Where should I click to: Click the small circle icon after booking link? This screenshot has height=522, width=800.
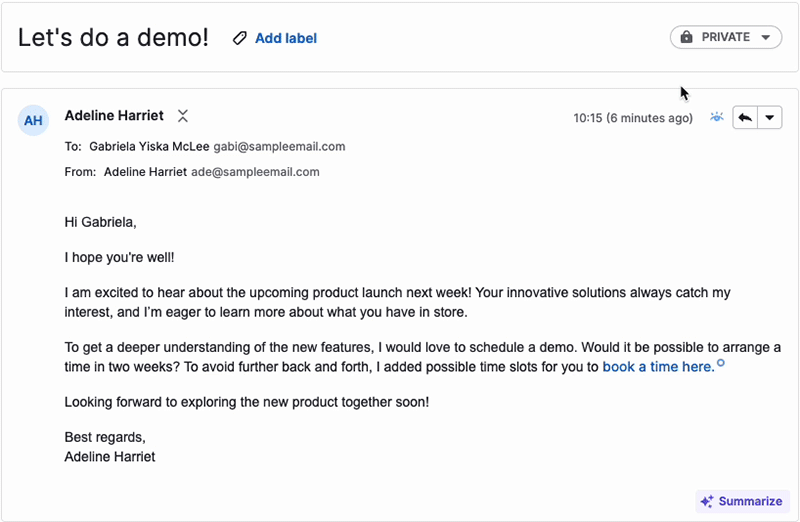[x=721, y=363]
